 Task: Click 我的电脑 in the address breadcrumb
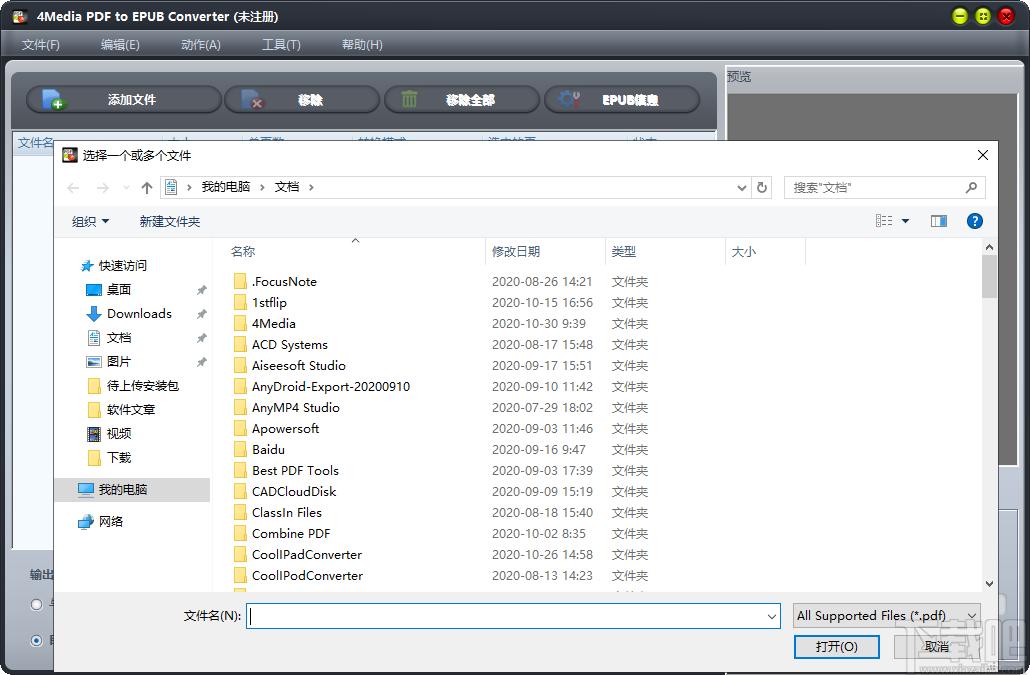225,187
